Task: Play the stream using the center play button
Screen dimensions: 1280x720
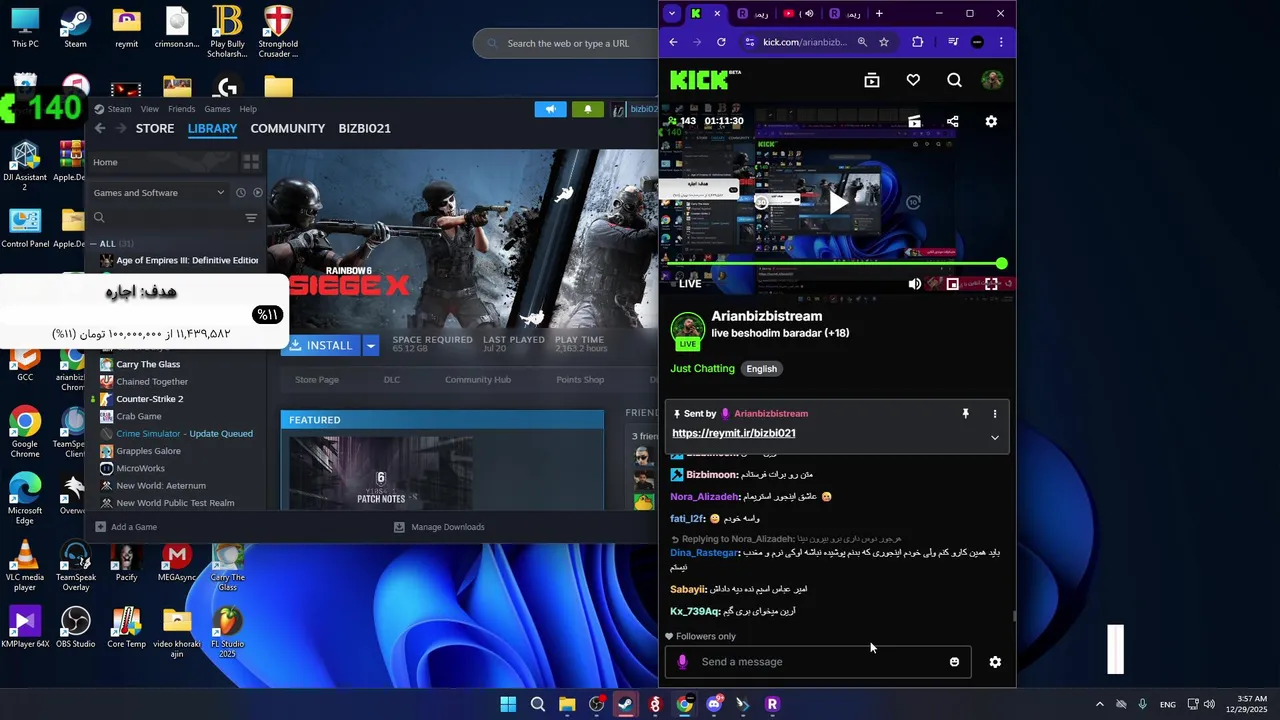Action: click(838, 203)
